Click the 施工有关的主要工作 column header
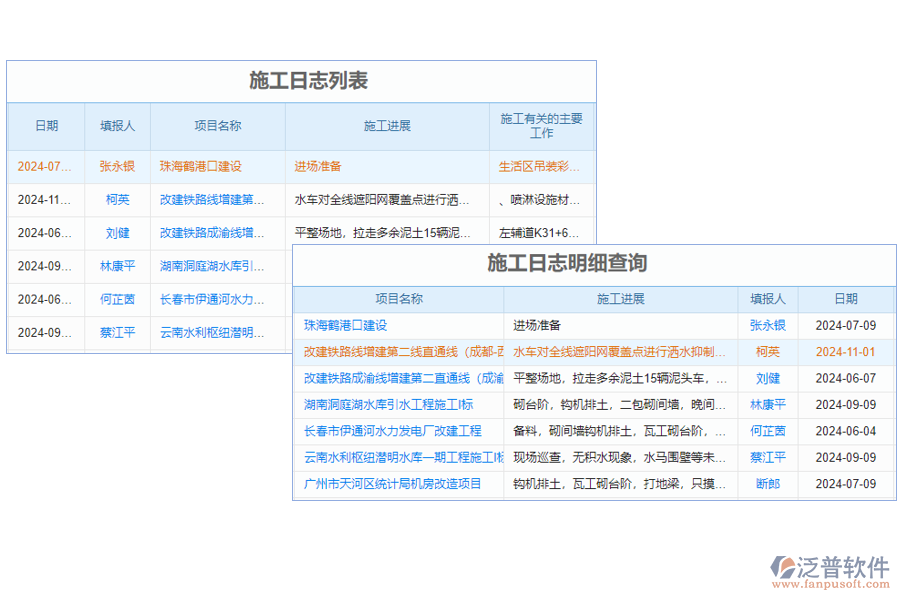The height and width of the screenshot is (600, 900). (543, 126)
